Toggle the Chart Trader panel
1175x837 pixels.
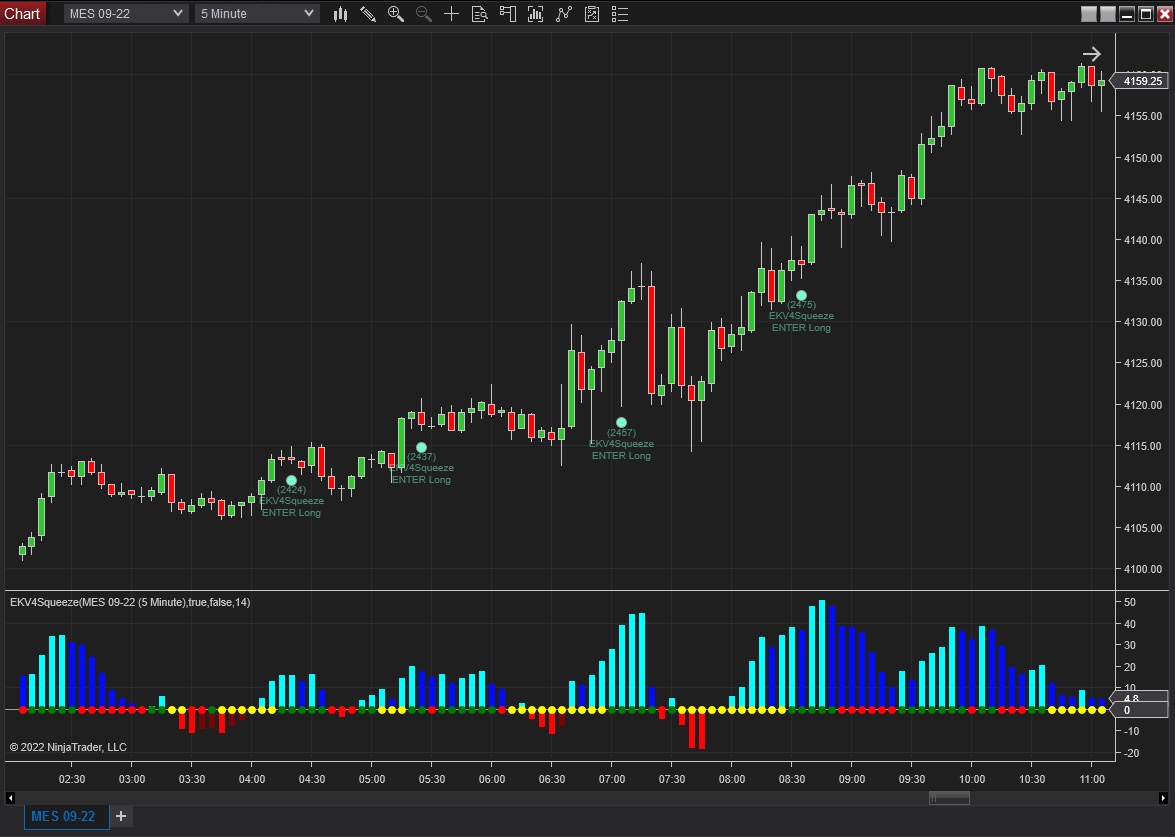[507, 13]
